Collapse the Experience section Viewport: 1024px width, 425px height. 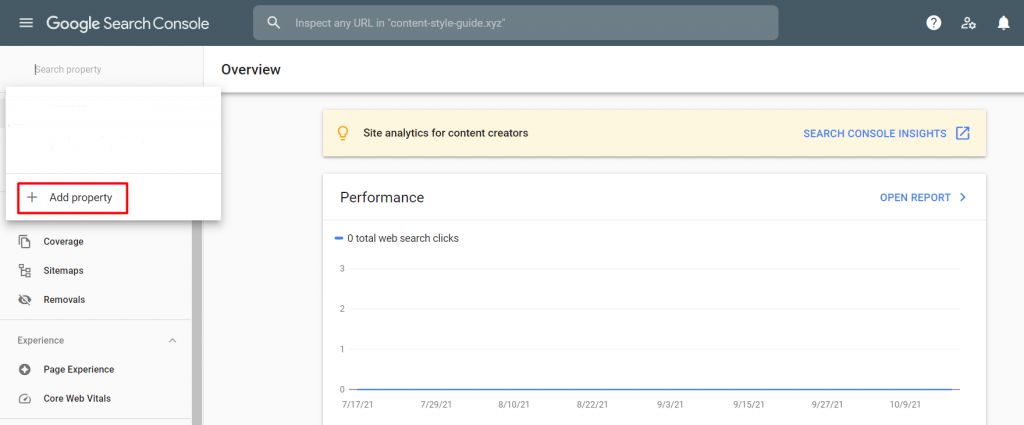pyautogui.click(x=172, y=340)
